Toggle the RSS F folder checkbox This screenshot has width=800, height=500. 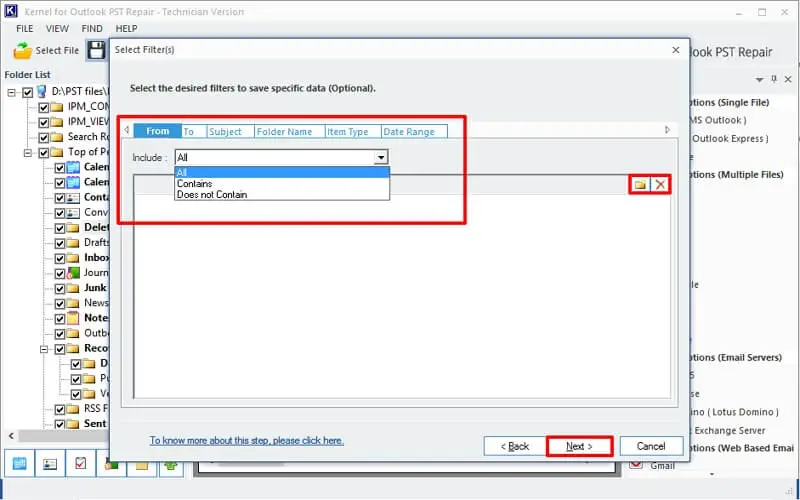click(x=60, y=409)
